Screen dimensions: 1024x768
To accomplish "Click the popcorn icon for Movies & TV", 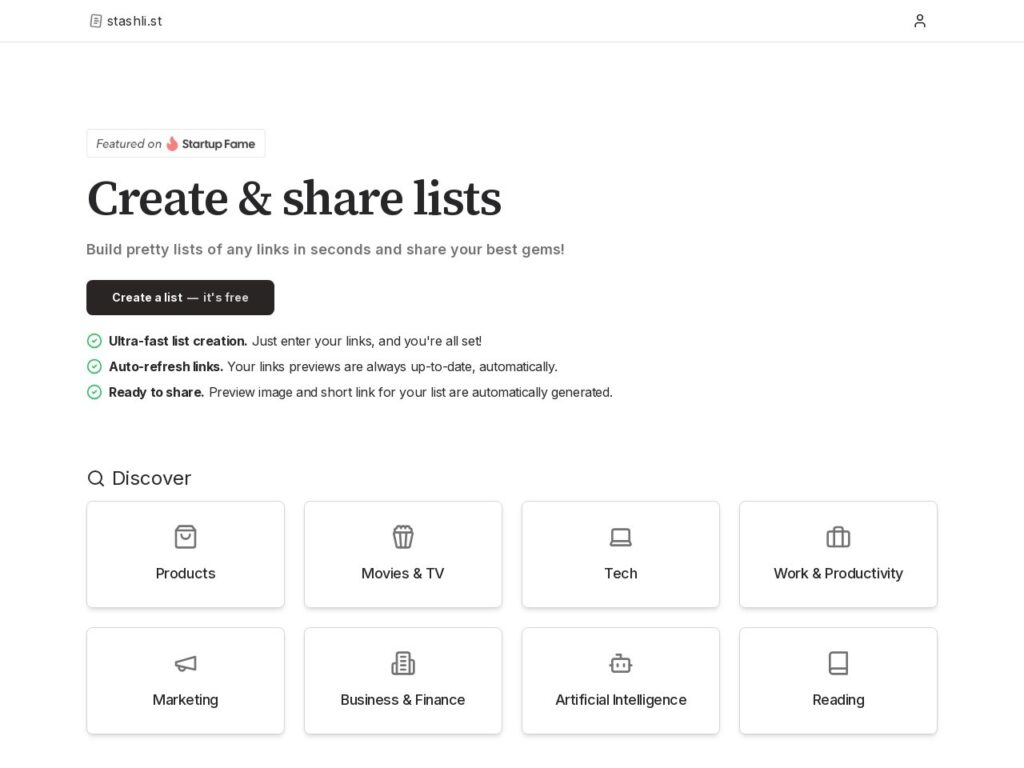I will click(403, 537).
